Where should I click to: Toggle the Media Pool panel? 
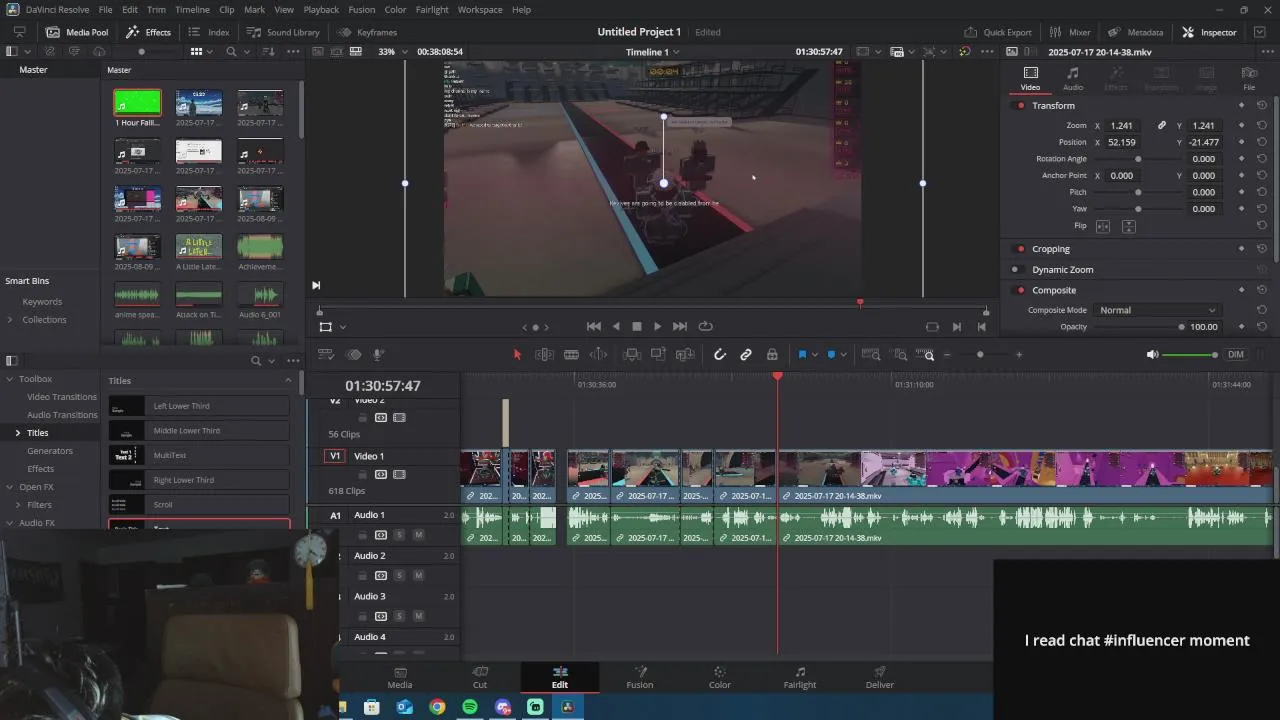click(x=77, y=32)
